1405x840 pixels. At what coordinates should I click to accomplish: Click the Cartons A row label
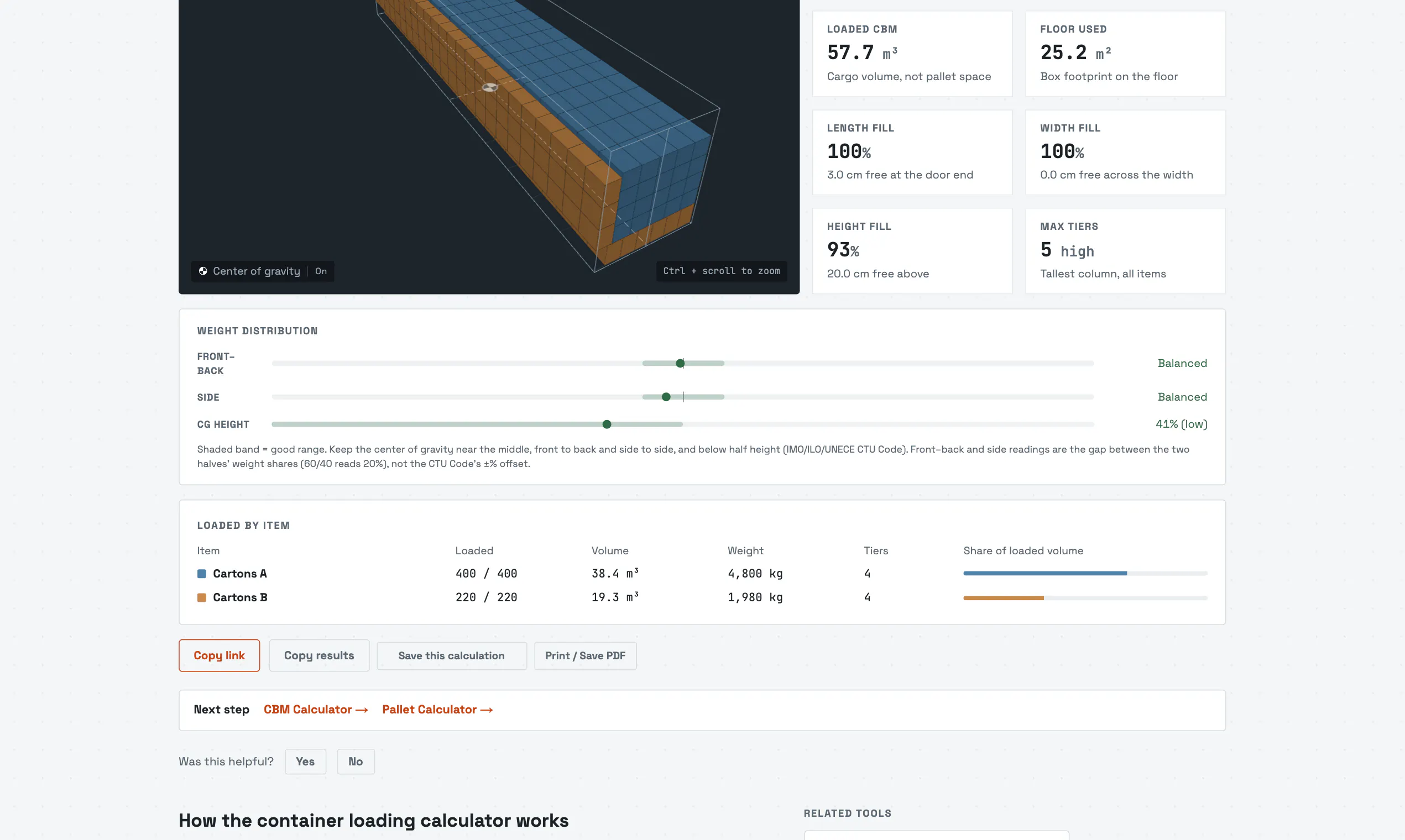(239, 574)
